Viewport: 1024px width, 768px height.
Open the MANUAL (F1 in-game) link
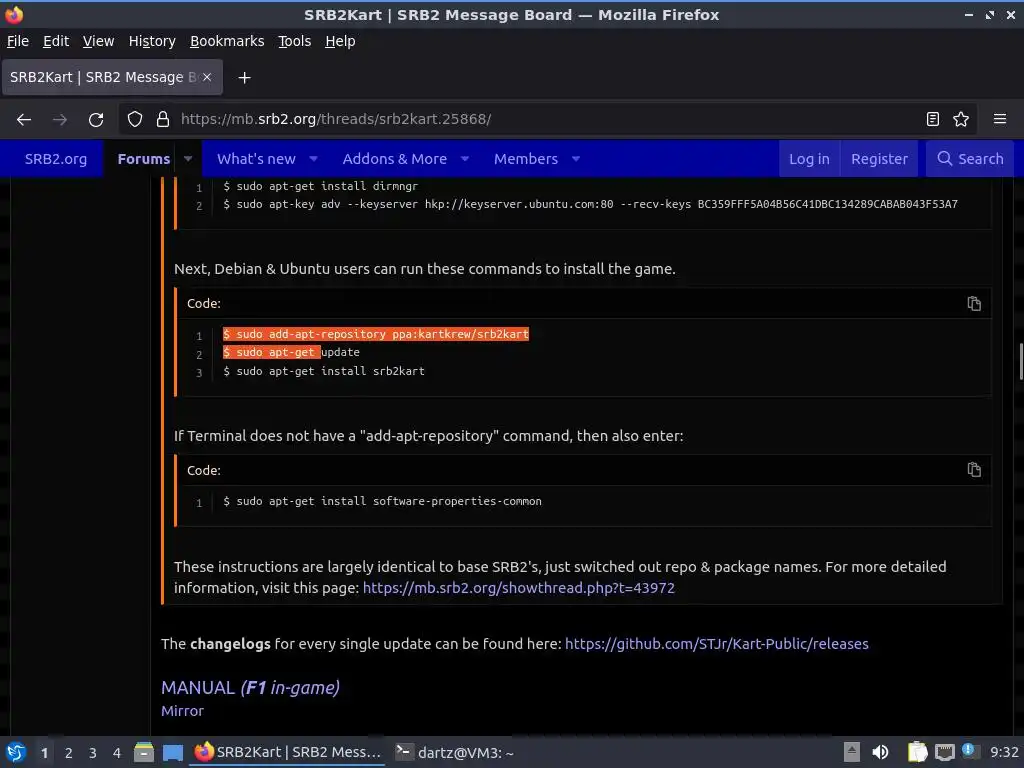coord(250,688)
